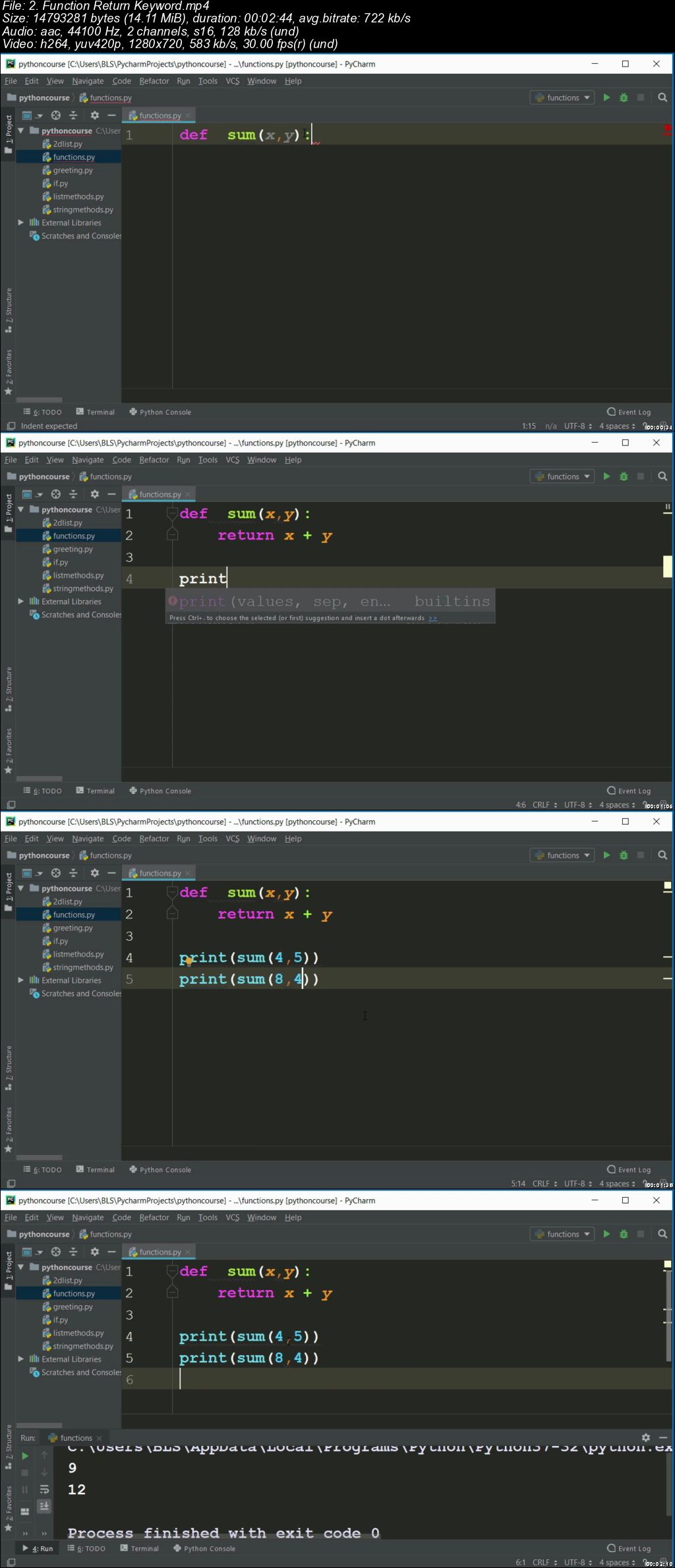675x1568 pixels.
Task: Hide the Run panel with the minus icon
Action: coord(662,1438)
